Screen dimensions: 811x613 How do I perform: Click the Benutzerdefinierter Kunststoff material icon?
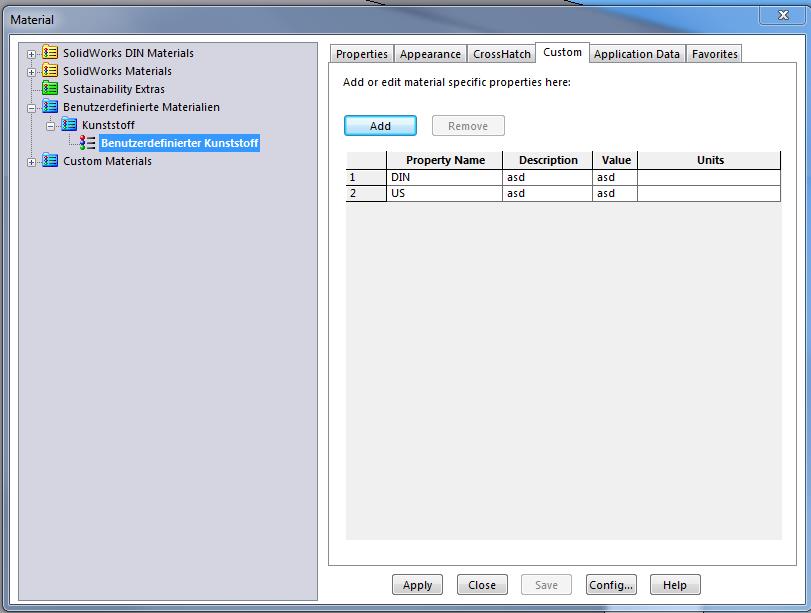point(87,143)
